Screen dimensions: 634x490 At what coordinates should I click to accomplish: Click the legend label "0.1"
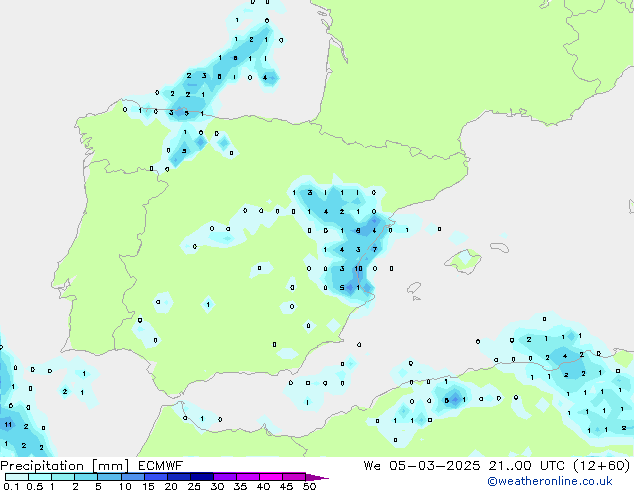(x=11, y=486)
